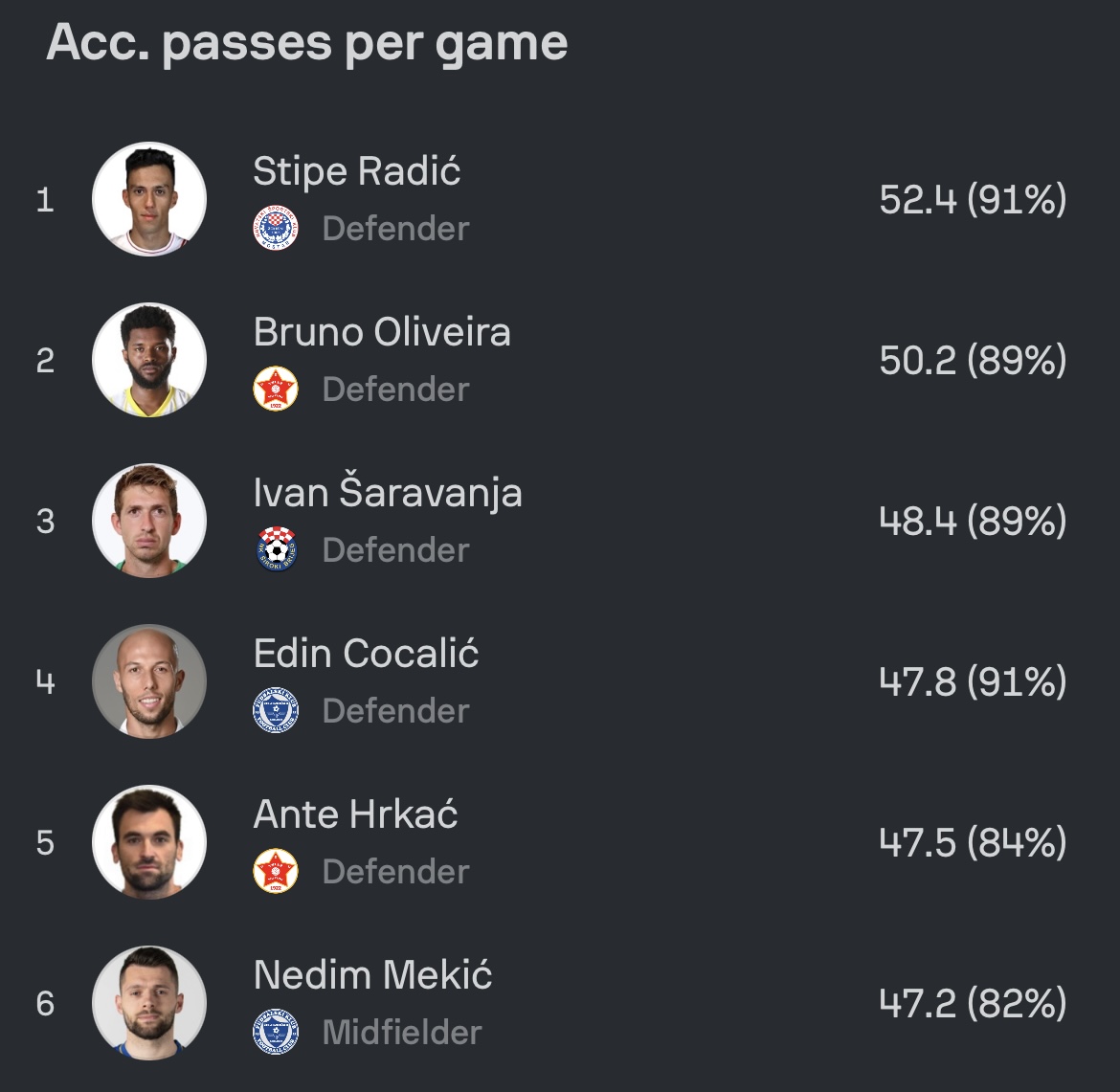Image resolution: width=1120 pixels, height=1092 pixels.
Task: Open Stipe Radić's player photo
Action: pos(149,199)
